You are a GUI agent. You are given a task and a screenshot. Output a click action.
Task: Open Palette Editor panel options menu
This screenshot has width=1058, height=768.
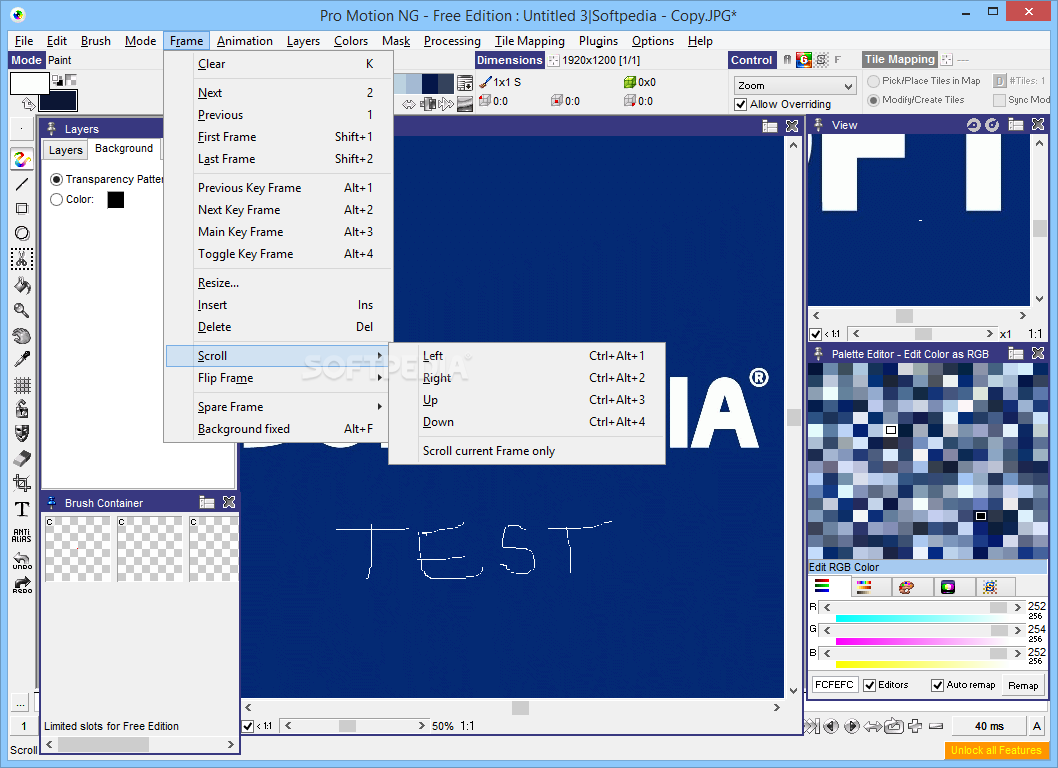pos(1015,354)
